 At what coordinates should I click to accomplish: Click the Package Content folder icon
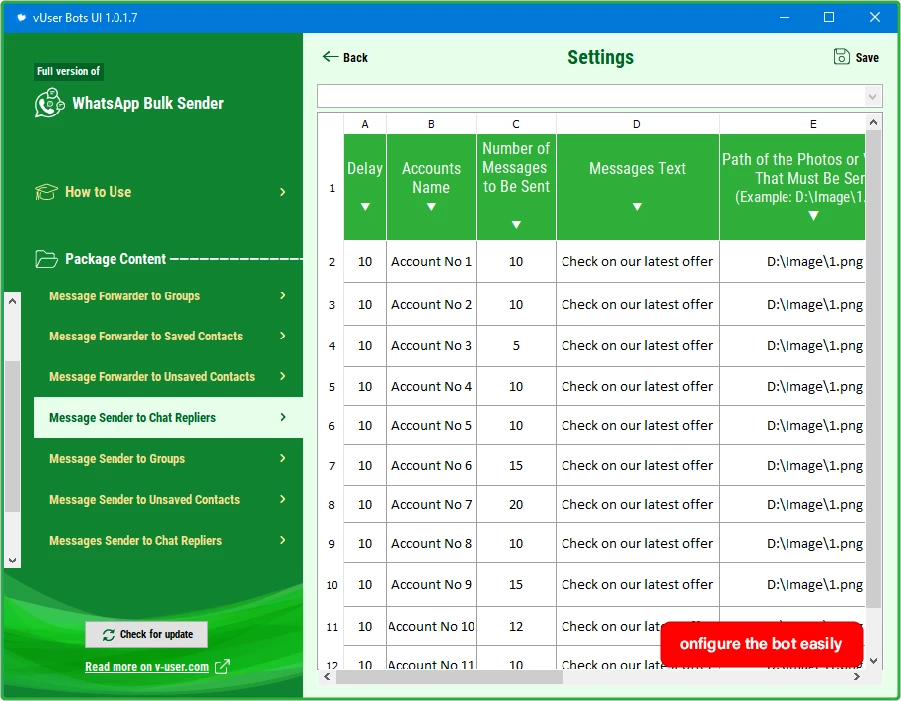point(46,259)
